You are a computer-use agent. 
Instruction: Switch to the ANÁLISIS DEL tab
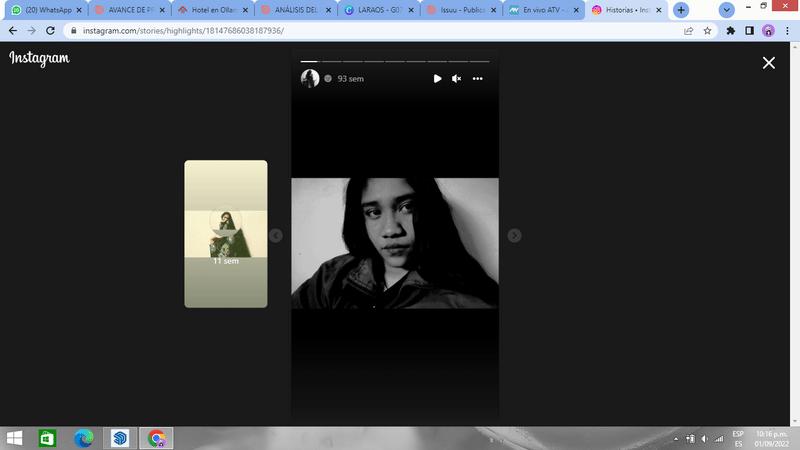point(296,10)
